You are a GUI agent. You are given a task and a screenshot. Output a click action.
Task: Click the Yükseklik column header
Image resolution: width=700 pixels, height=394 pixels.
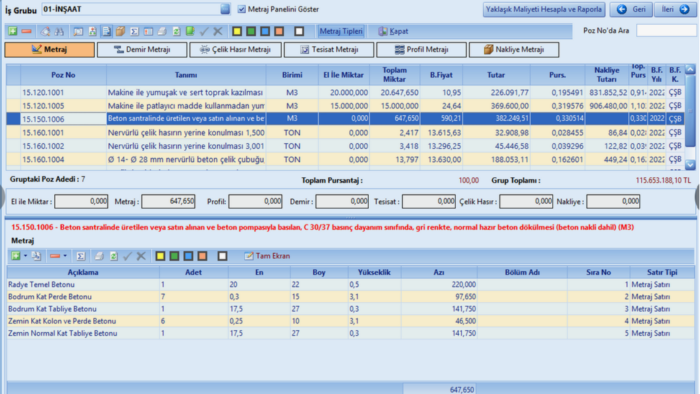374,272
